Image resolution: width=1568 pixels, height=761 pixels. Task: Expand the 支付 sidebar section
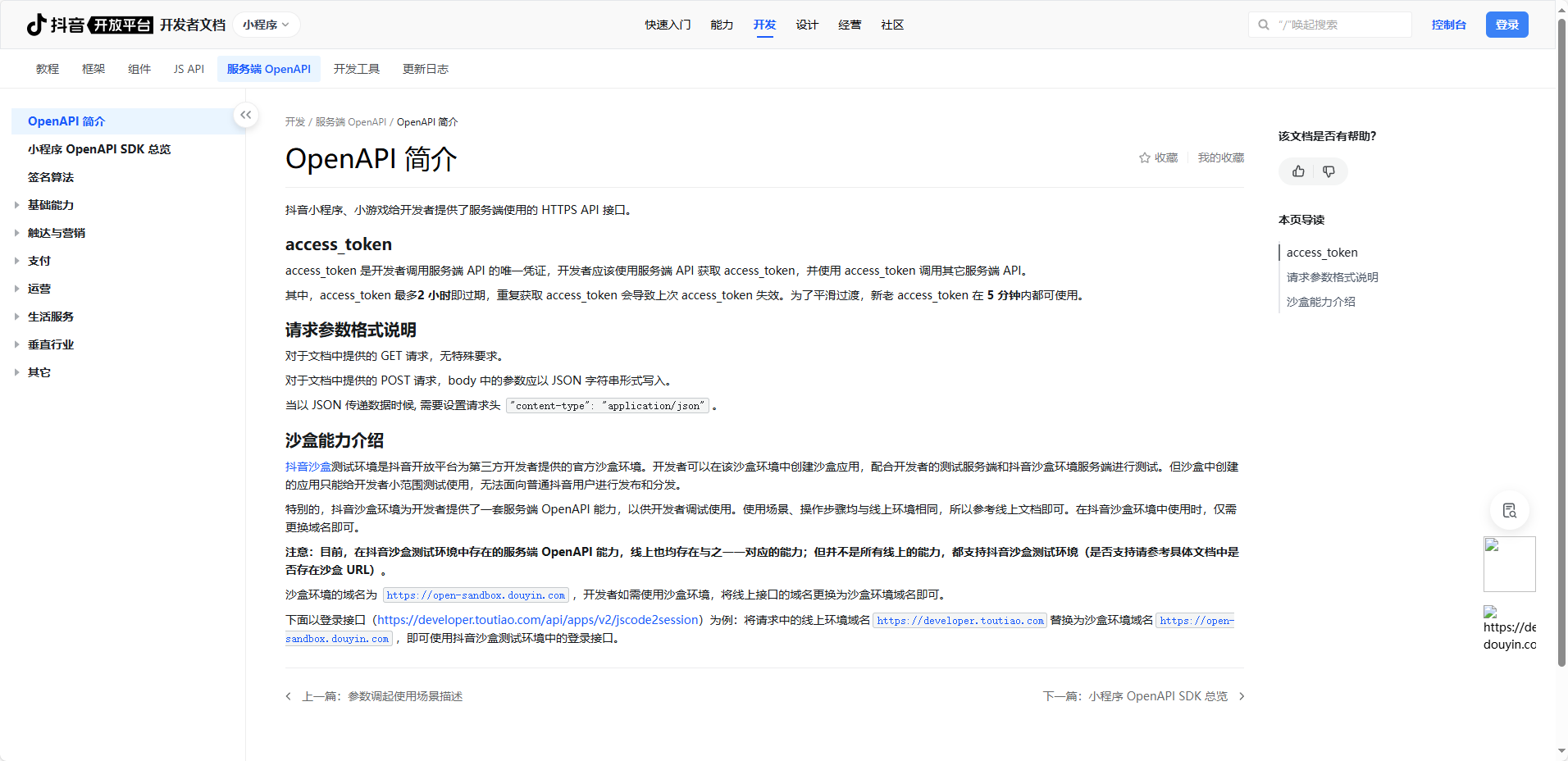coord(17,261)
